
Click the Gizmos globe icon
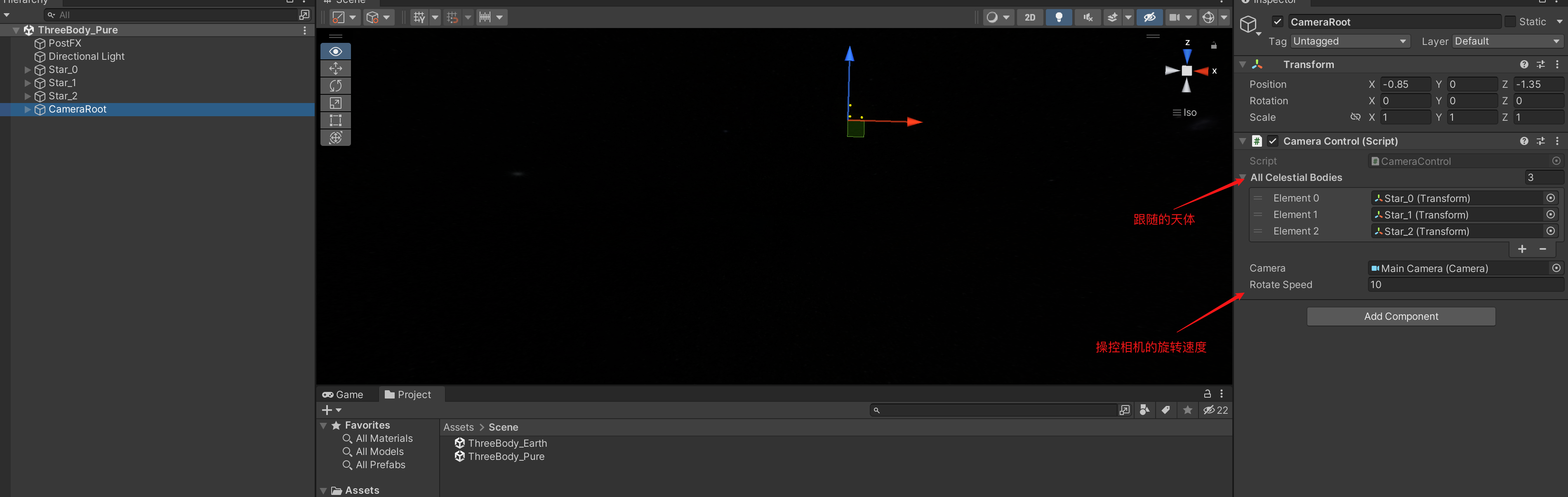point(1208,18)
